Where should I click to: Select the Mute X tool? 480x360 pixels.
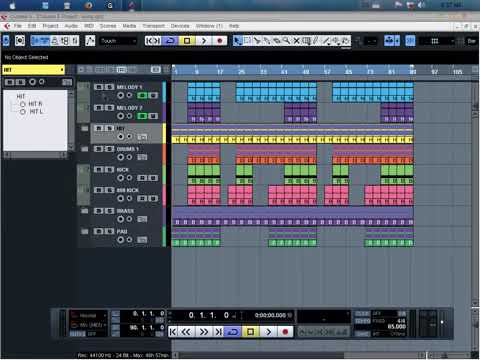[x=296, y=41]
